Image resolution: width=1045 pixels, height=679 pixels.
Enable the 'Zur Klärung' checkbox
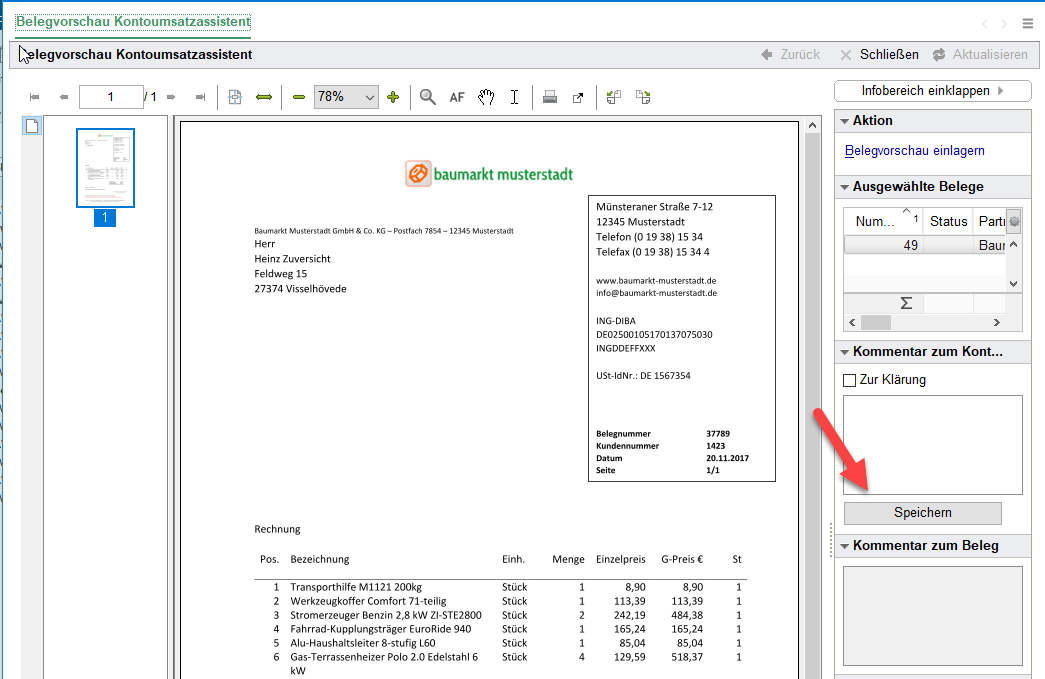(850, 380)
